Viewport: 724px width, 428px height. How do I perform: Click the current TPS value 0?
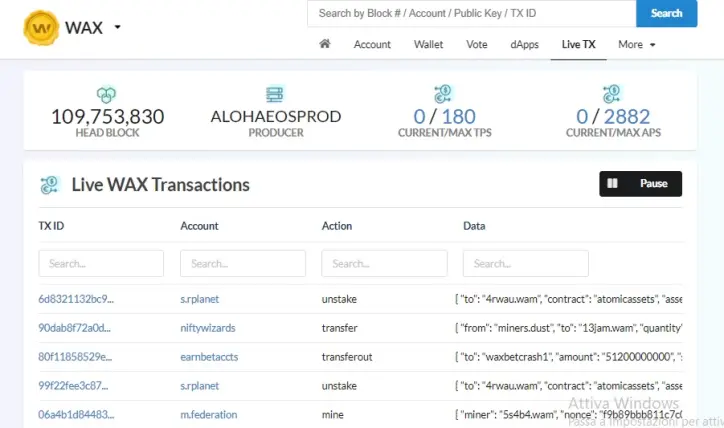tap(419, 116)
